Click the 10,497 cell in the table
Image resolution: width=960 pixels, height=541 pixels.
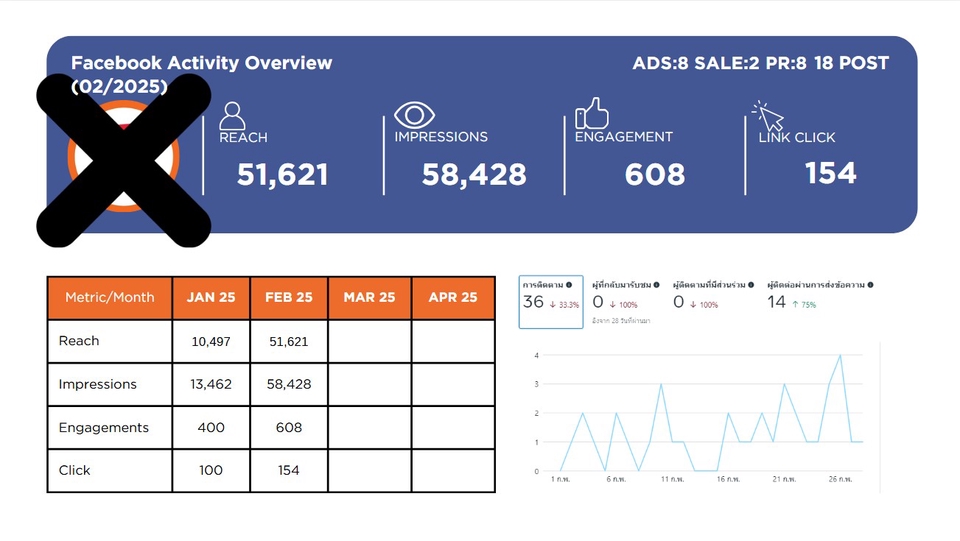click(211, 341)
